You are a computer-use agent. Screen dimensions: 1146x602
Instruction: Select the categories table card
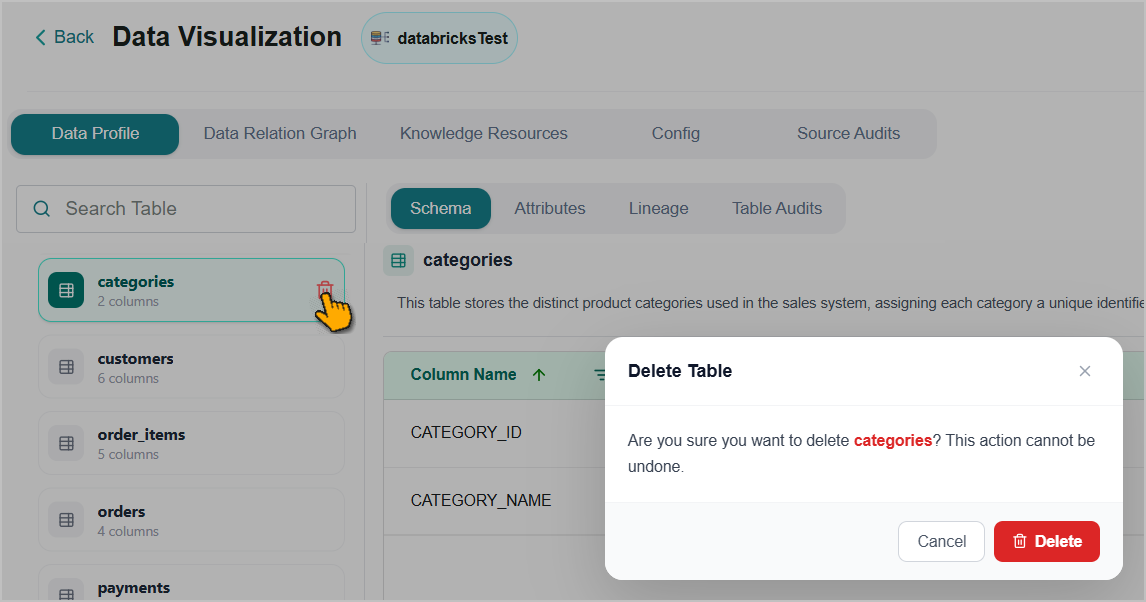pos(191,290)
